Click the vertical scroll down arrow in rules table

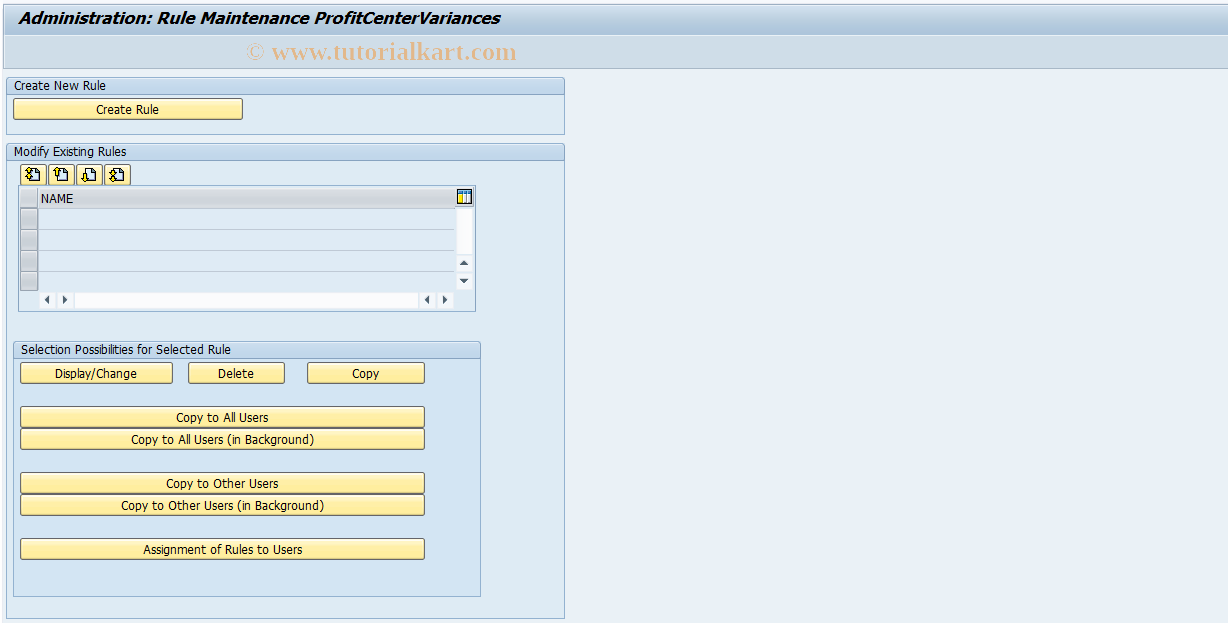coord(464,281)
